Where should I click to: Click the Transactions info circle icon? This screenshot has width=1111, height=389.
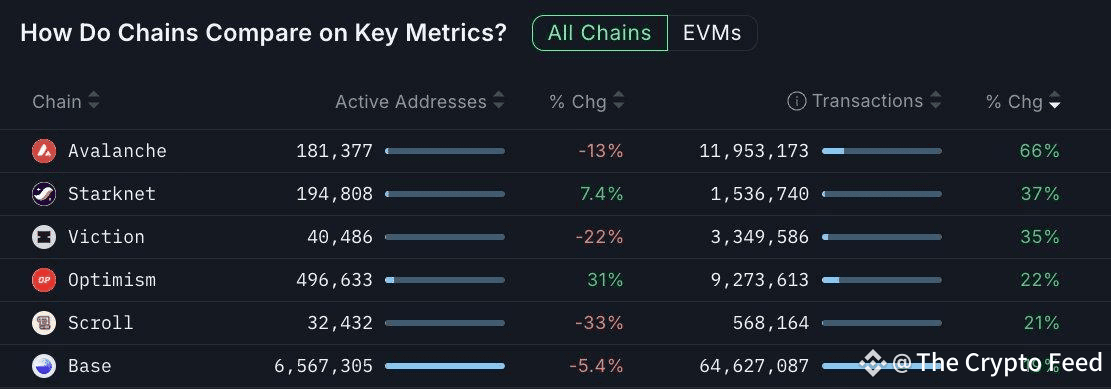pos(796,101)
